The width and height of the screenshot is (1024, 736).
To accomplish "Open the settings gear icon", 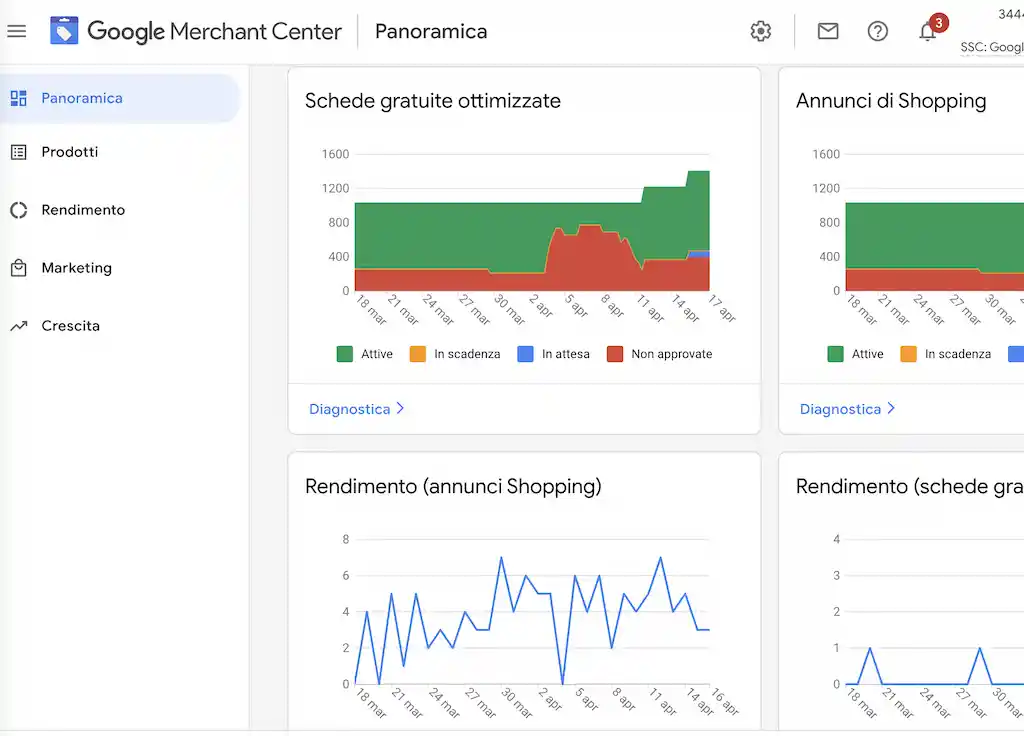I will pyautogui.click(x=760, y=31).
